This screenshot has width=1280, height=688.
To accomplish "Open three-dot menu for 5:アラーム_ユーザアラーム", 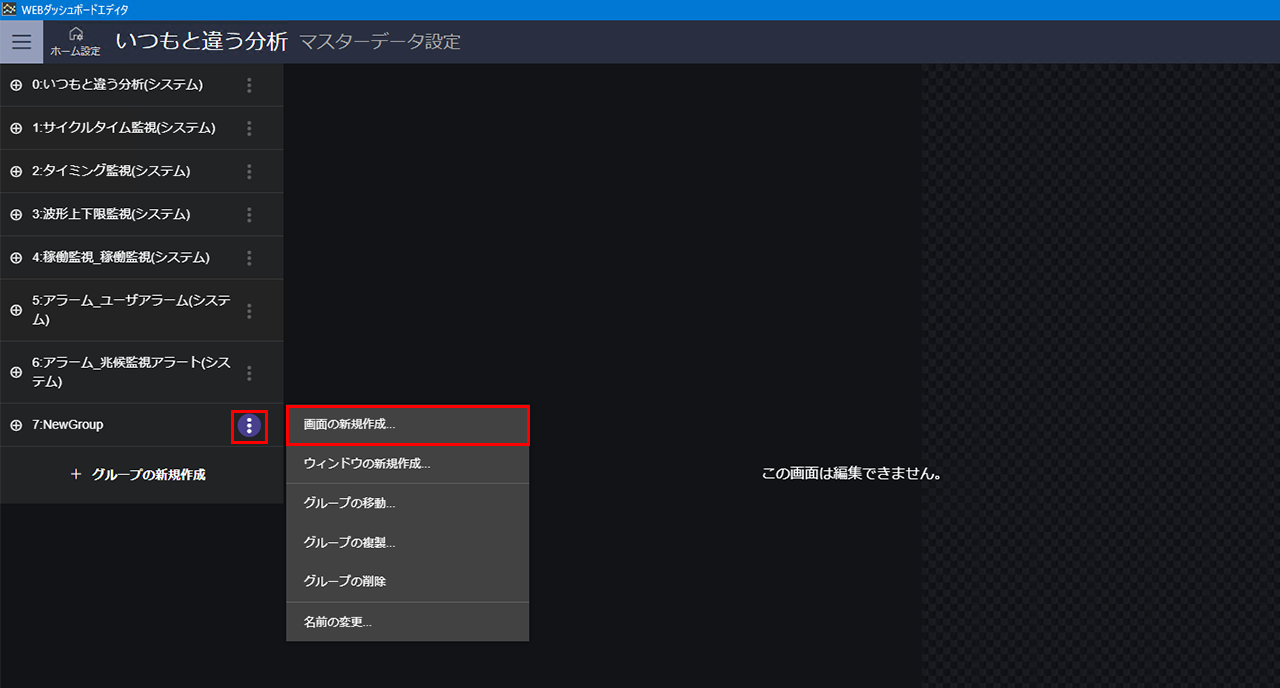I will tap(249, 311).
